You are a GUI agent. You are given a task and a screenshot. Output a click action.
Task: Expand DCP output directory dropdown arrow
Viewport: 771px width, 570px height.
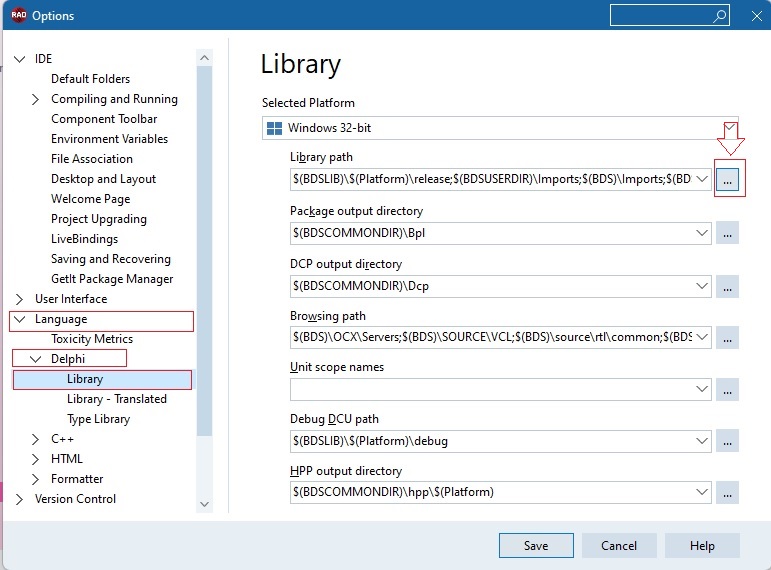click(x=702, y=286)
